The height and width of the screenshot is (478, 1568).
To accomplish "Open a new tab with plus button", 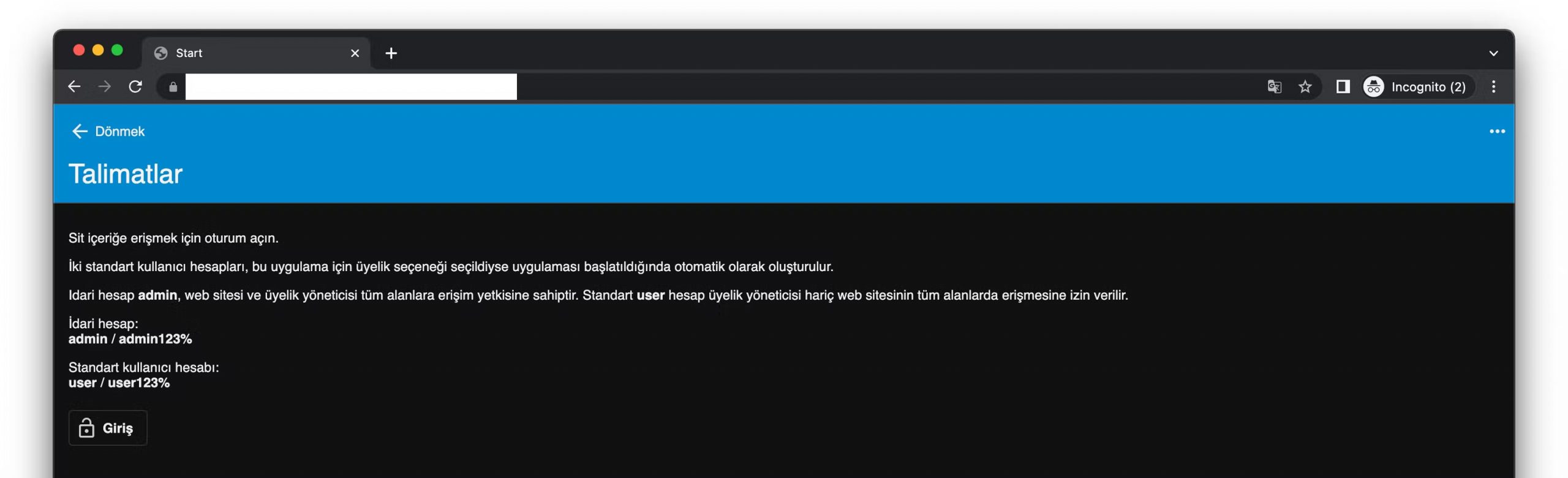I will [x=391, y=53].
